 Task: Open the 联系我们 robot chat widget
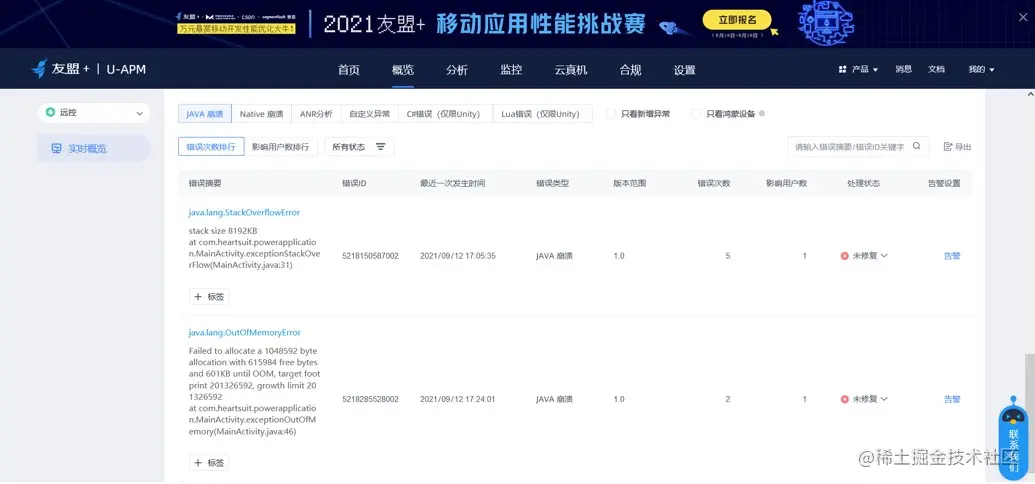(1013, 436)
